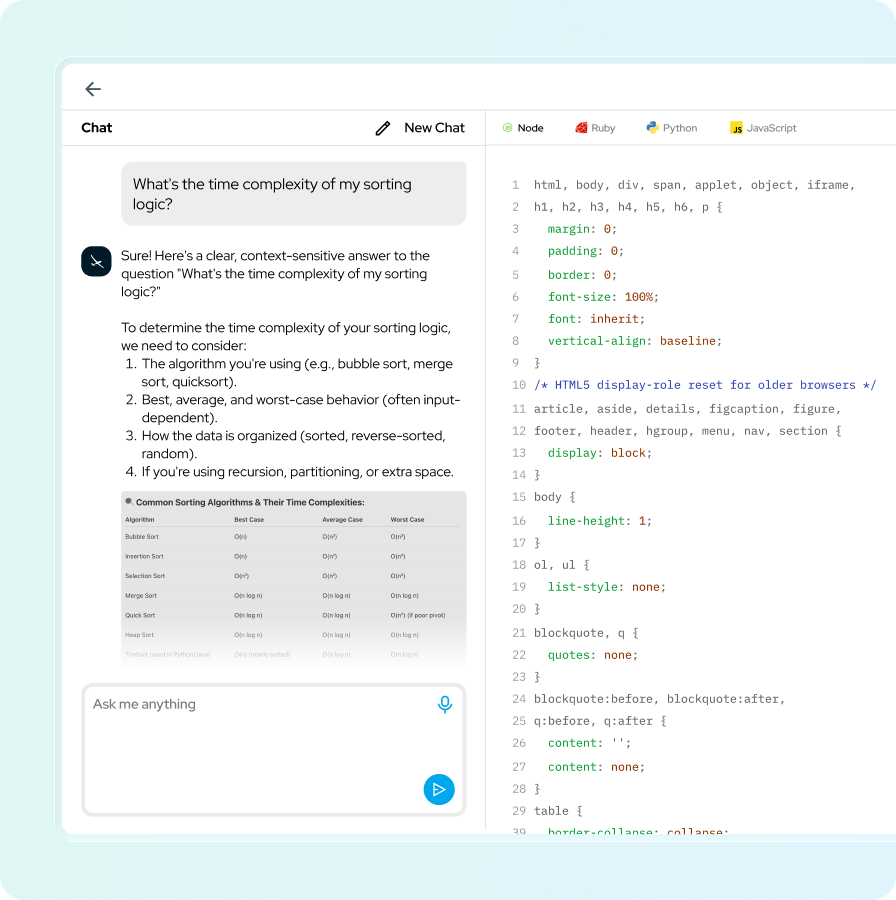Viewport: 896px width, 900px height.
Task: Click code line 10 HTML5 comment
Action: [x=704, y=385]
